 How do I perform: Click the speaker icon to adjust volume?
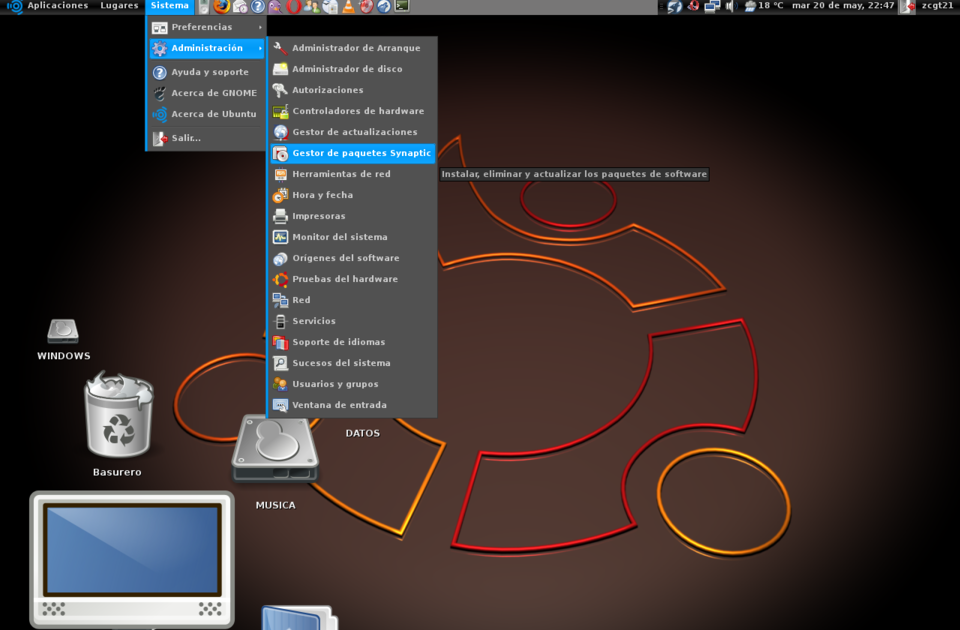pyautogui.click(x=729, y=7)
